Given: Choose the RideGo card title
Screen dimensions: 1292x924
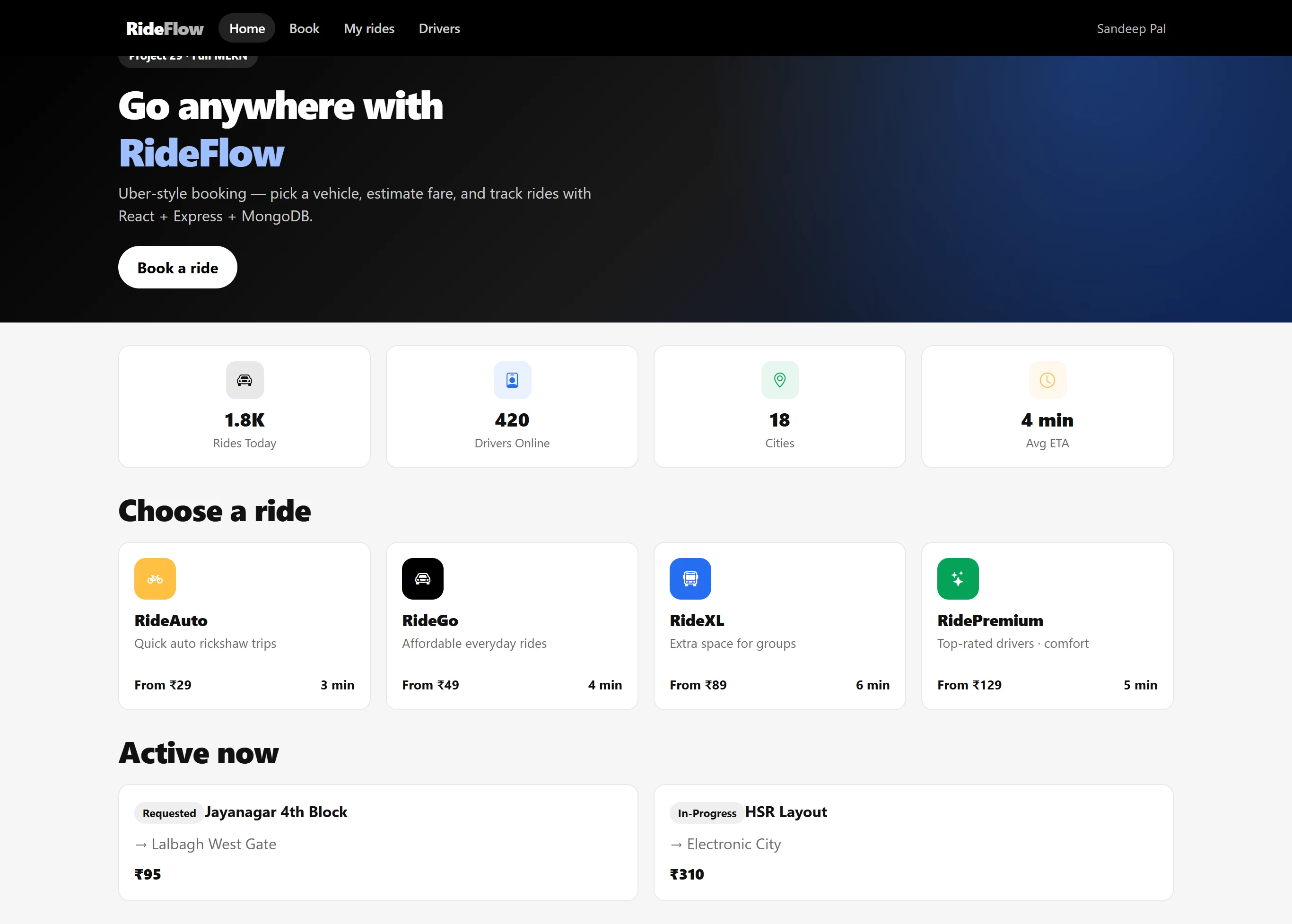Looking at the screenshot, I should point(430,620).
